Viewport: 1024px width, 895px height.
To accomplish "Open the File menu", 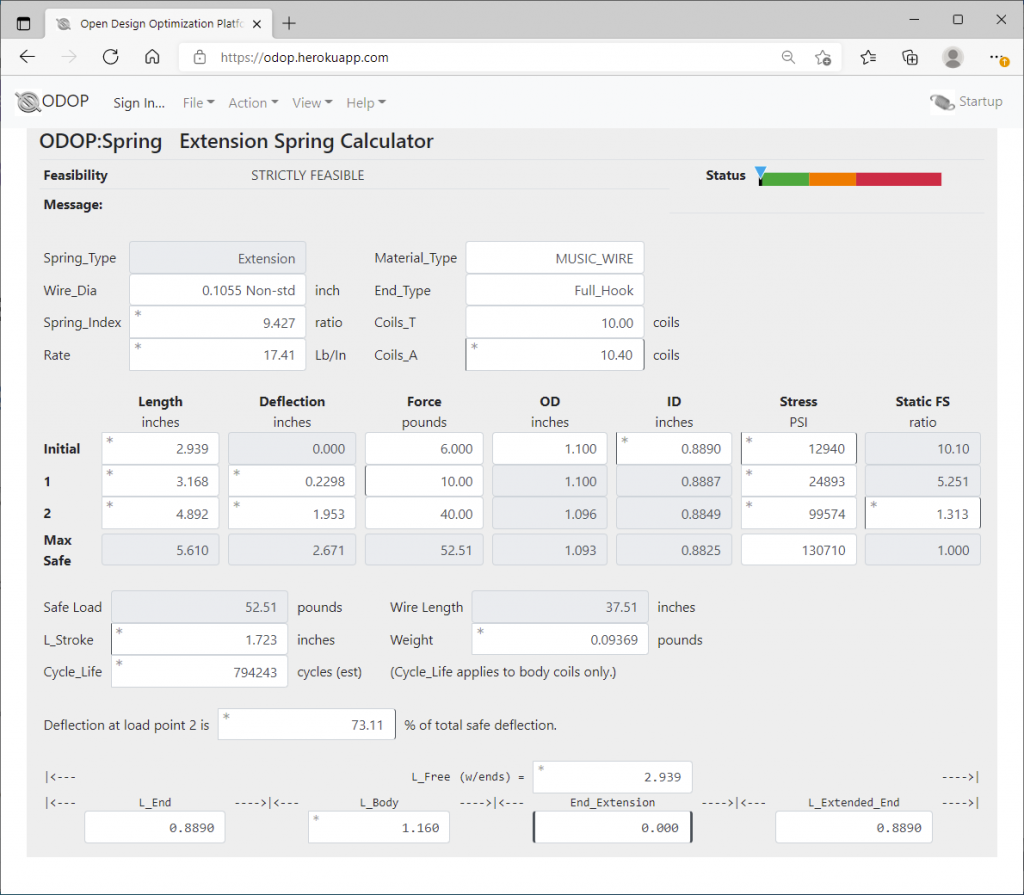I will pyautogui.click(x=197, y=102).
